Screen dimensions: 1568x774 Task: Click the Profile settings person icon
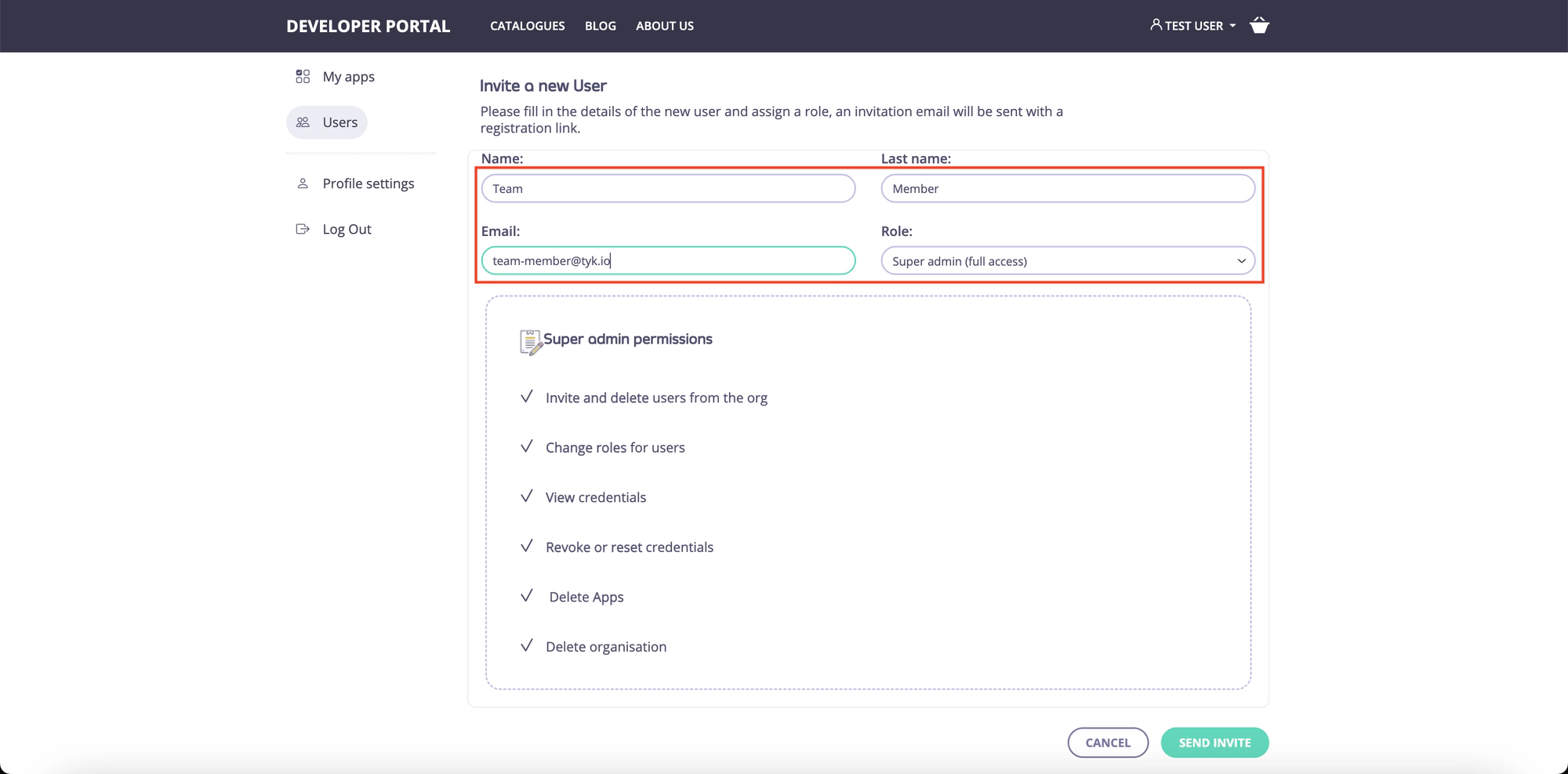tap(303, 184)
